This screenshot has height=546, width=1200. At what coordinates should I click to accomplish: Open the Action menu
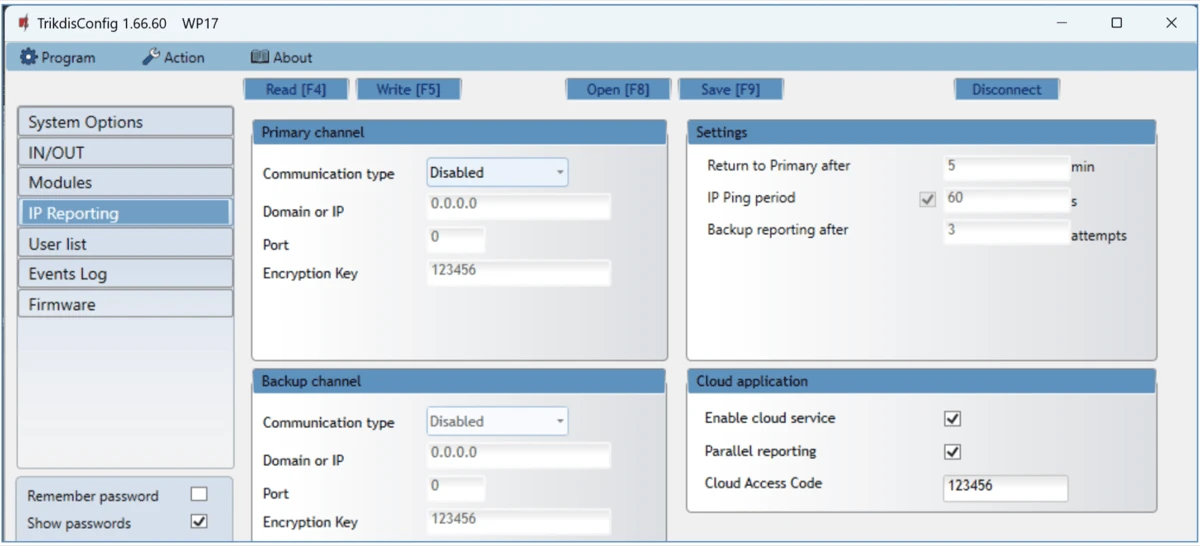(173, 58)
